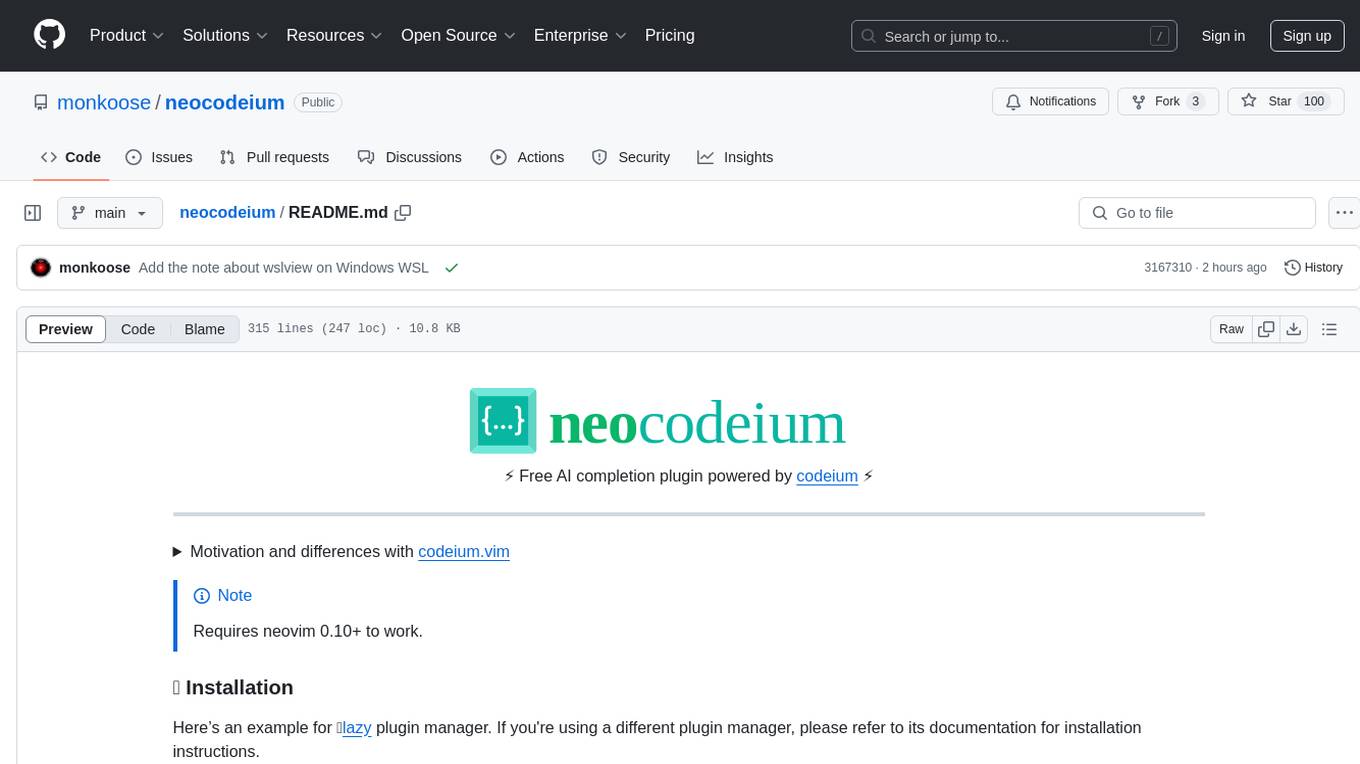Expand the file tree side panel
The height and width of the screenshot is (764, 1360).
click(x=33, y=213)
